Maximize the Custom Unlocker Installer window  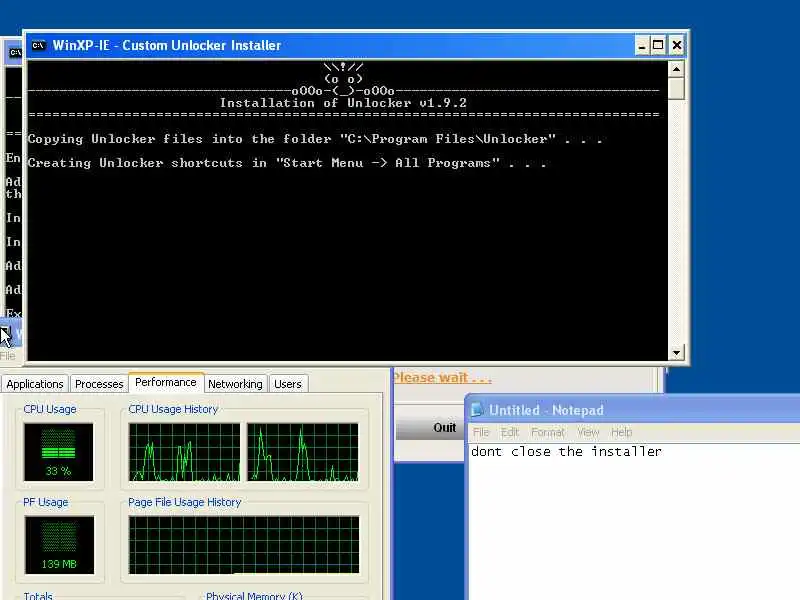pos(659,45)
